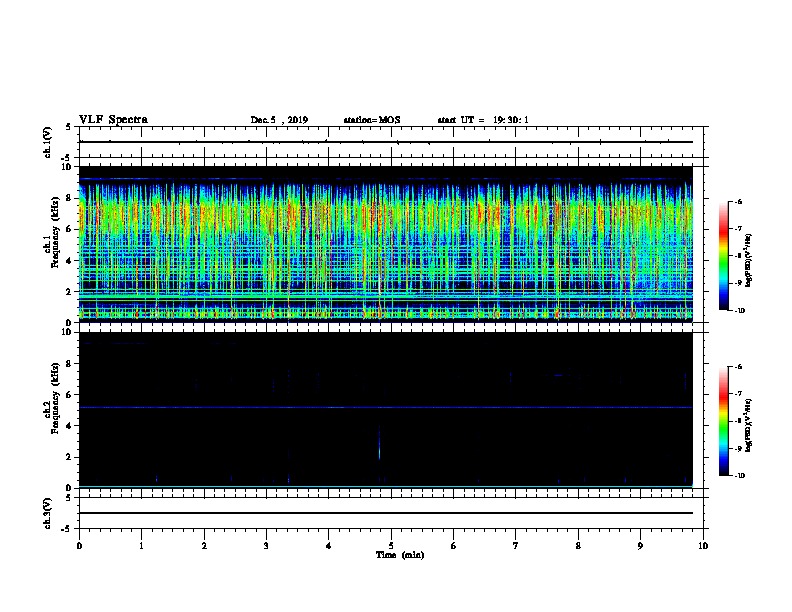Click the "-10" value on ch.2 colorbar

coord(739,475)
